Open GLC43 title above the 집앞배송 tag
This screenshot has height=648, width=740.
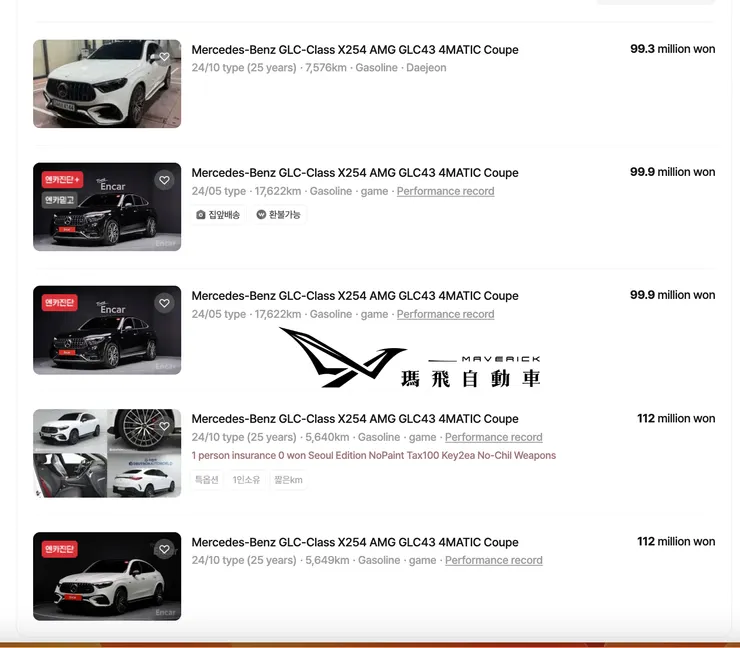point(355,173)
